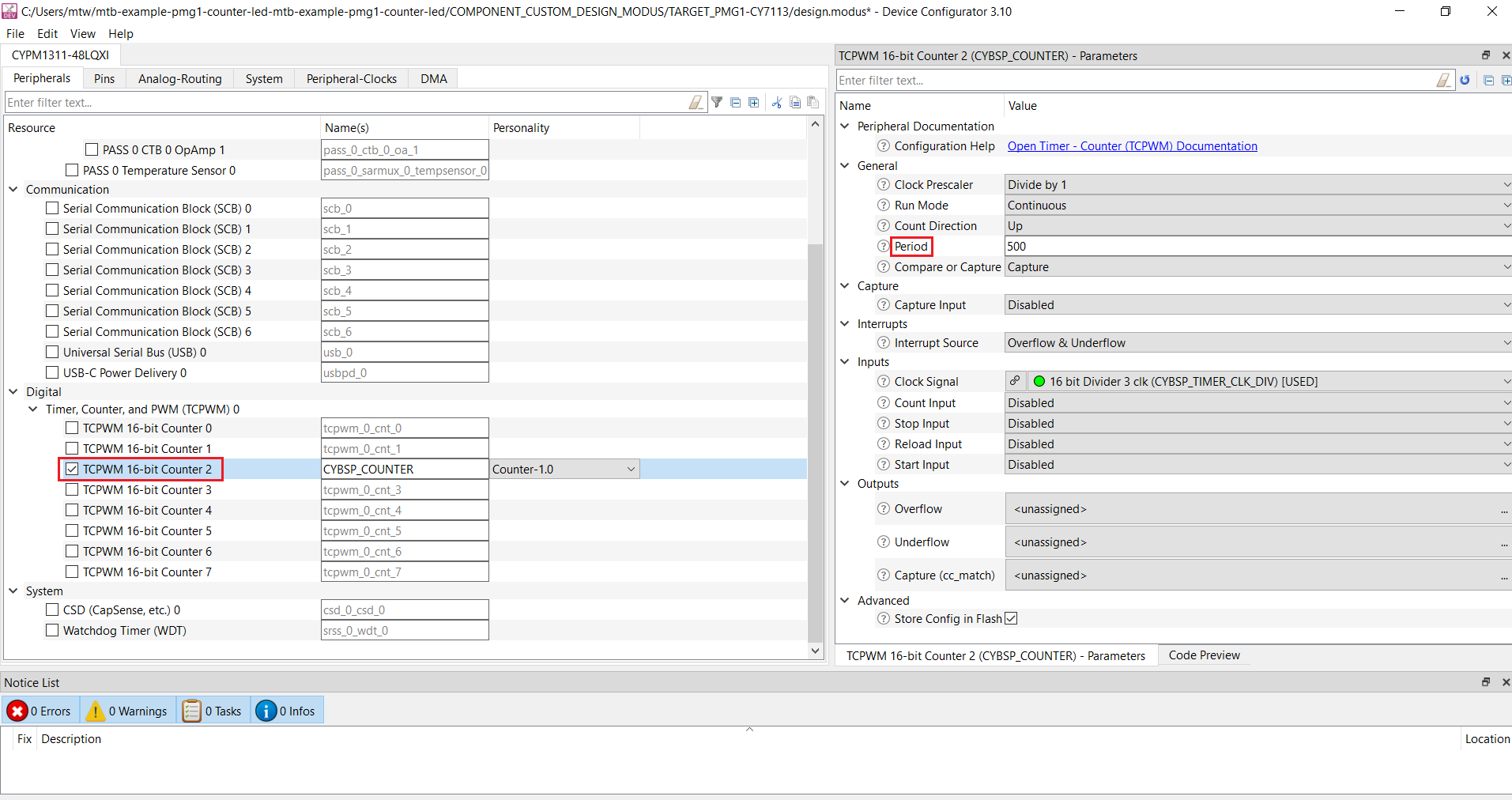Collapse the General parameters section
This screenshot has height=800, width=1512.
tap(845, 166)
